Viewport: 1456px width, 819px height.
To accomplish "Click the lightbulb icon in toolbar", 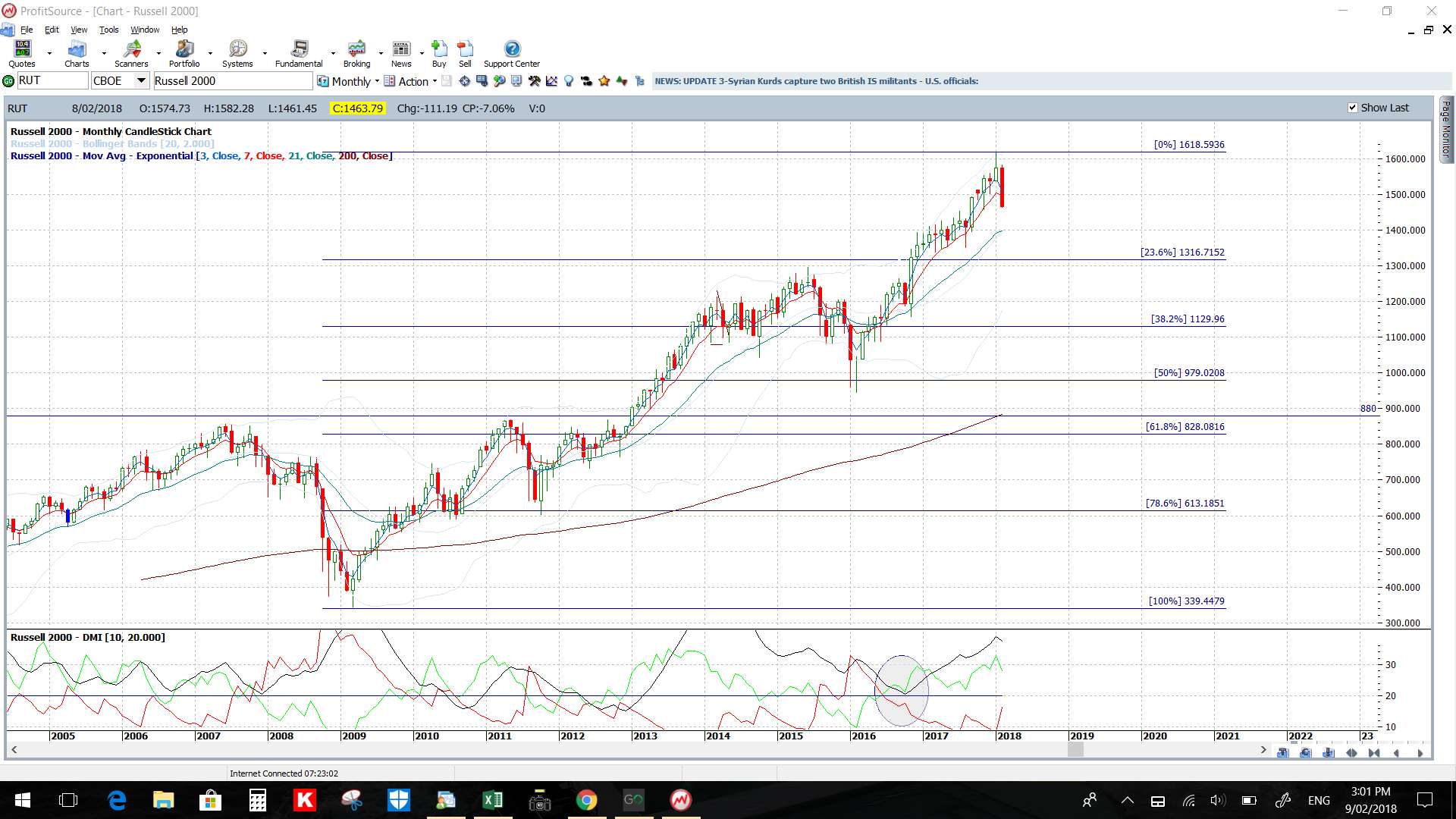I will point(569,81).
